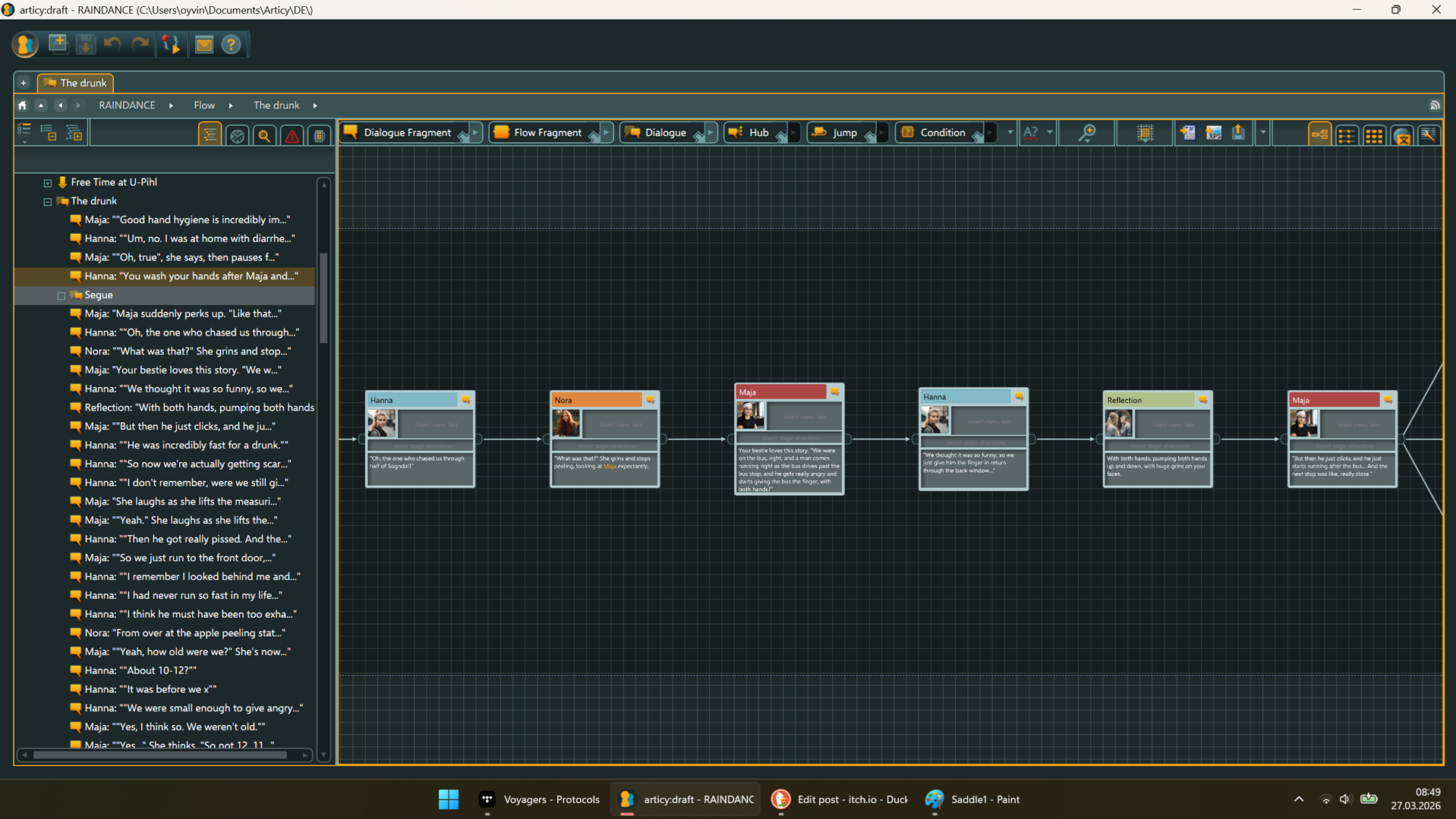Expand the Free Time at U-Pihl node
The image size is (1456, 819).
[48, 183]
